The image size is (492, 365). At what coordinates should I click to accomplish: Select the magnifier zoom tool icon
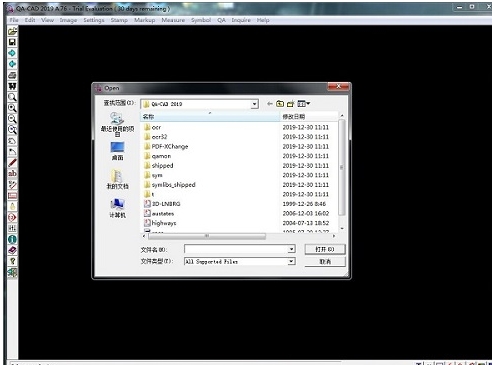[x=12, y=97]
